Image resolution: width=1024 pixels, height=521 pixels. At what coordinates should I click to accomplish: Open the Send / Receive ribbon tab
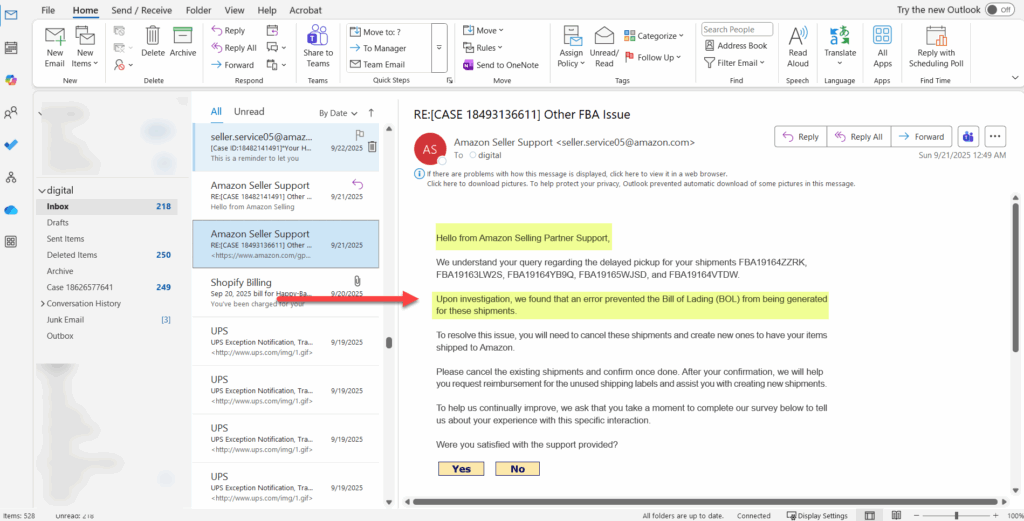(140, 10)
